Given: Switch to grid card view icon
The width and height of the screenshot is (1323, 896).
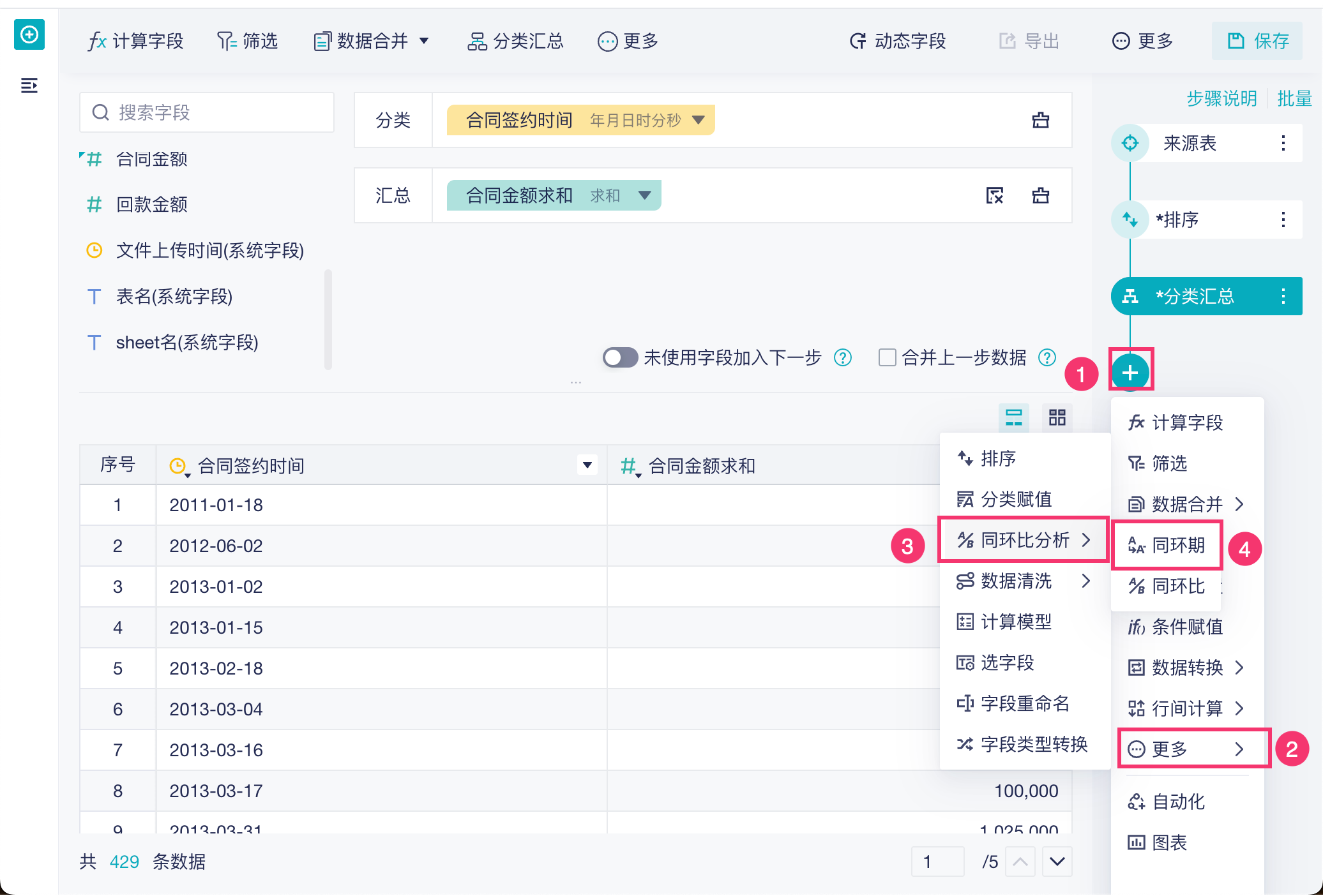Looking at the screenshot, I should 1057,417.
